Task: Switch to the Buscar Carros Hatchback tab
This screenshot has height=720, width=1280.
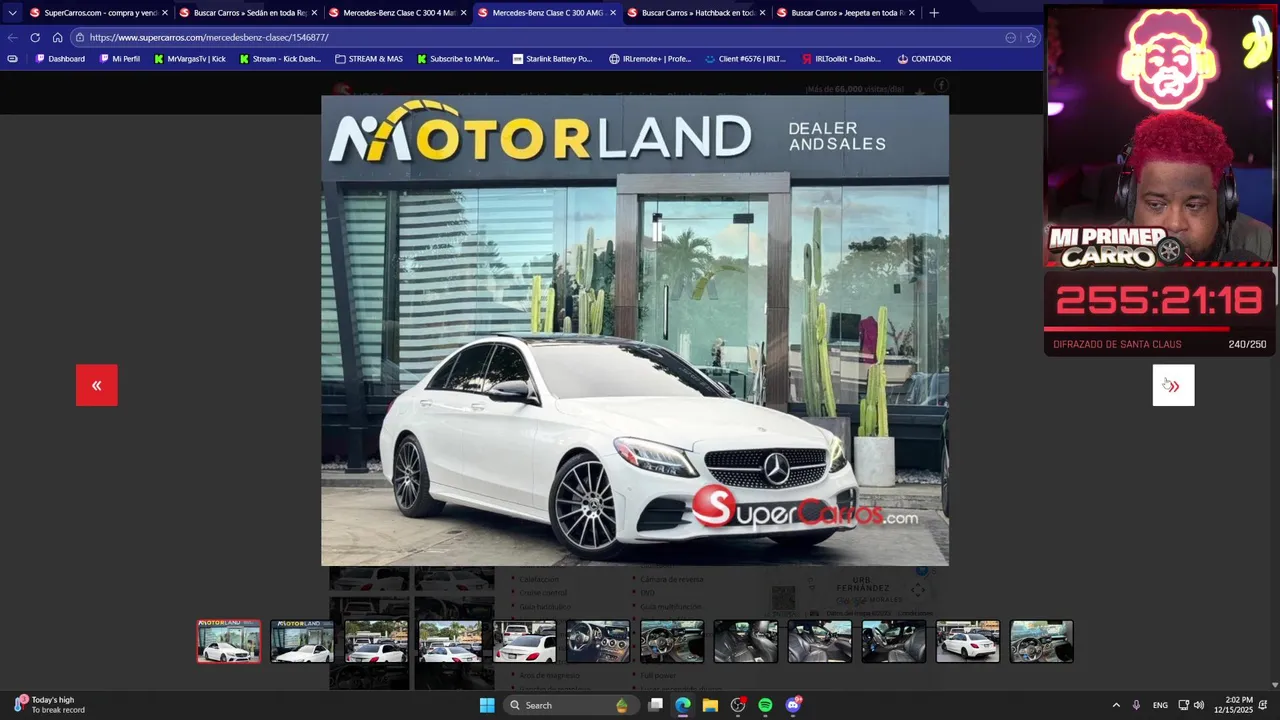Action: (x=696, y=13)
